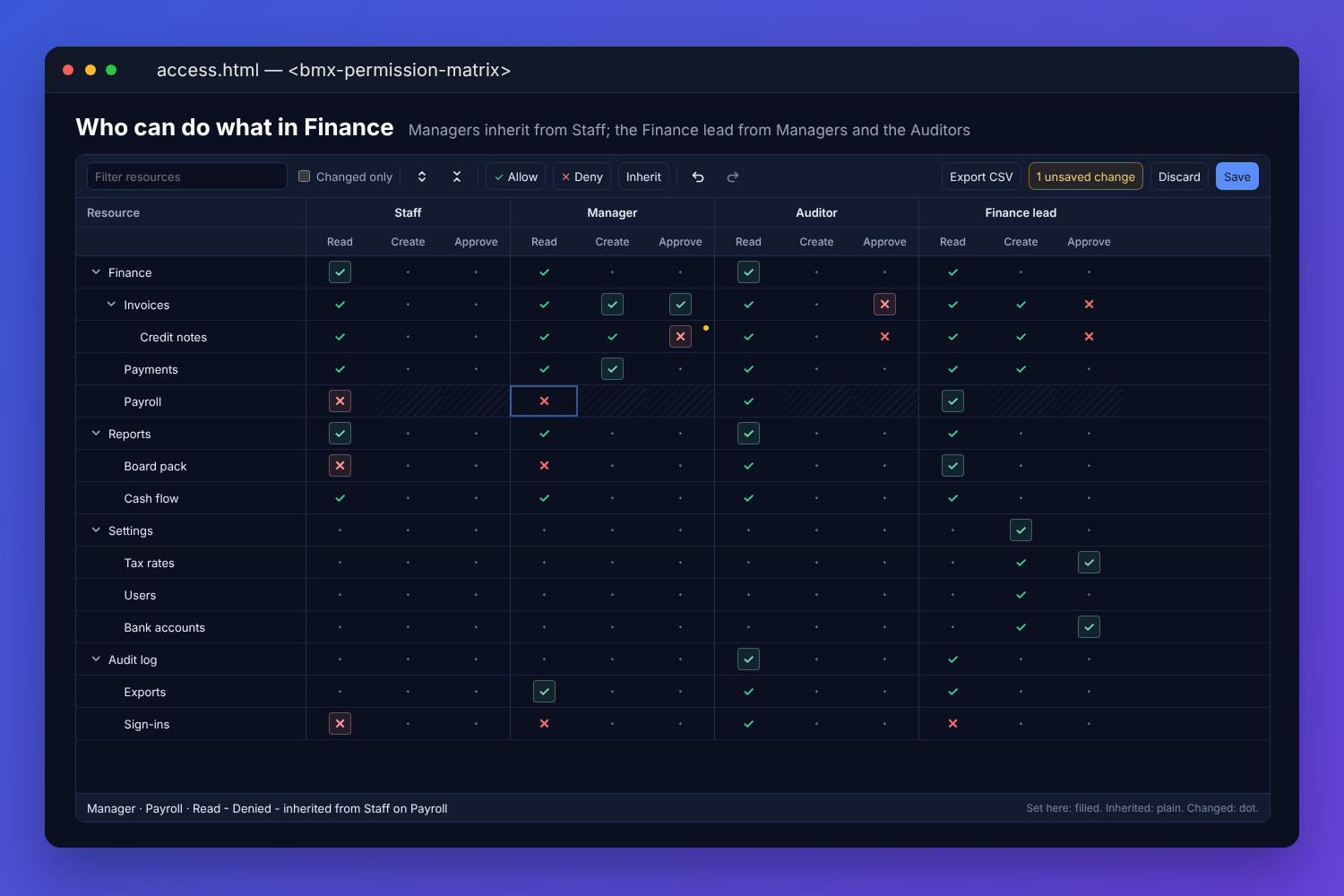This screenshot has height=896, width=1344.
Task: Click the Auditor column group header
Action: click(816, 212)
